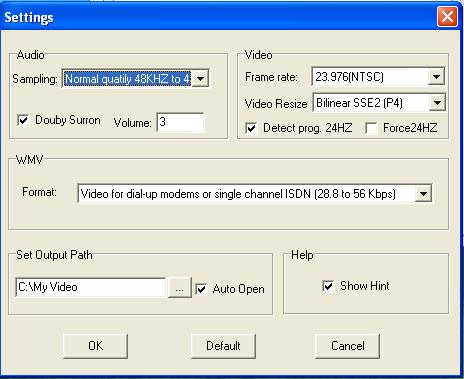Click the Volume input field
The width and height of the screenshot is (464, 379).
[180, 122]
